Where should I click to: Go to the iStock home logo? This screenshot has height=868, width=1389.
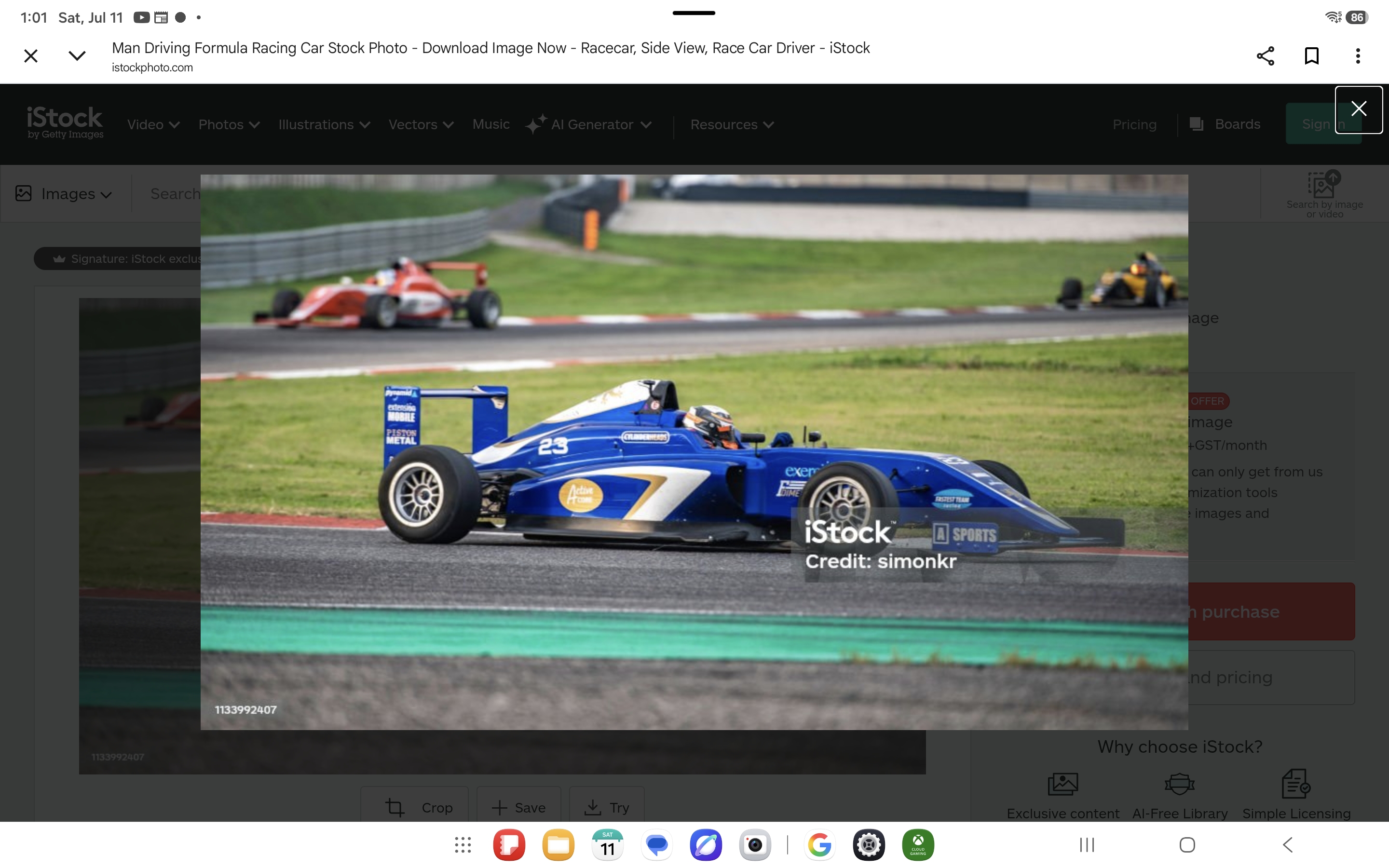[x=65, y=122]
